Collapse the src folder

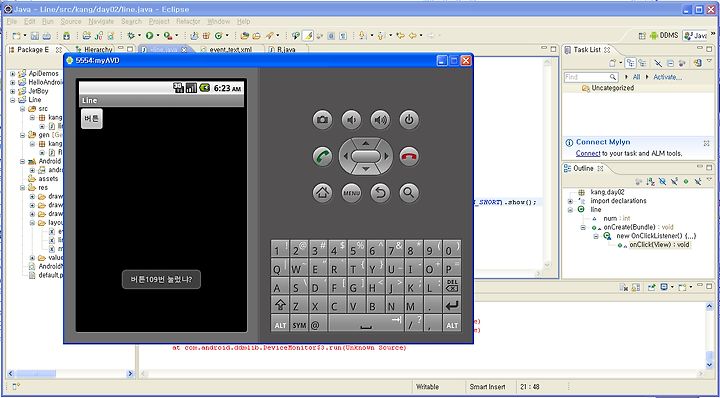22,109
